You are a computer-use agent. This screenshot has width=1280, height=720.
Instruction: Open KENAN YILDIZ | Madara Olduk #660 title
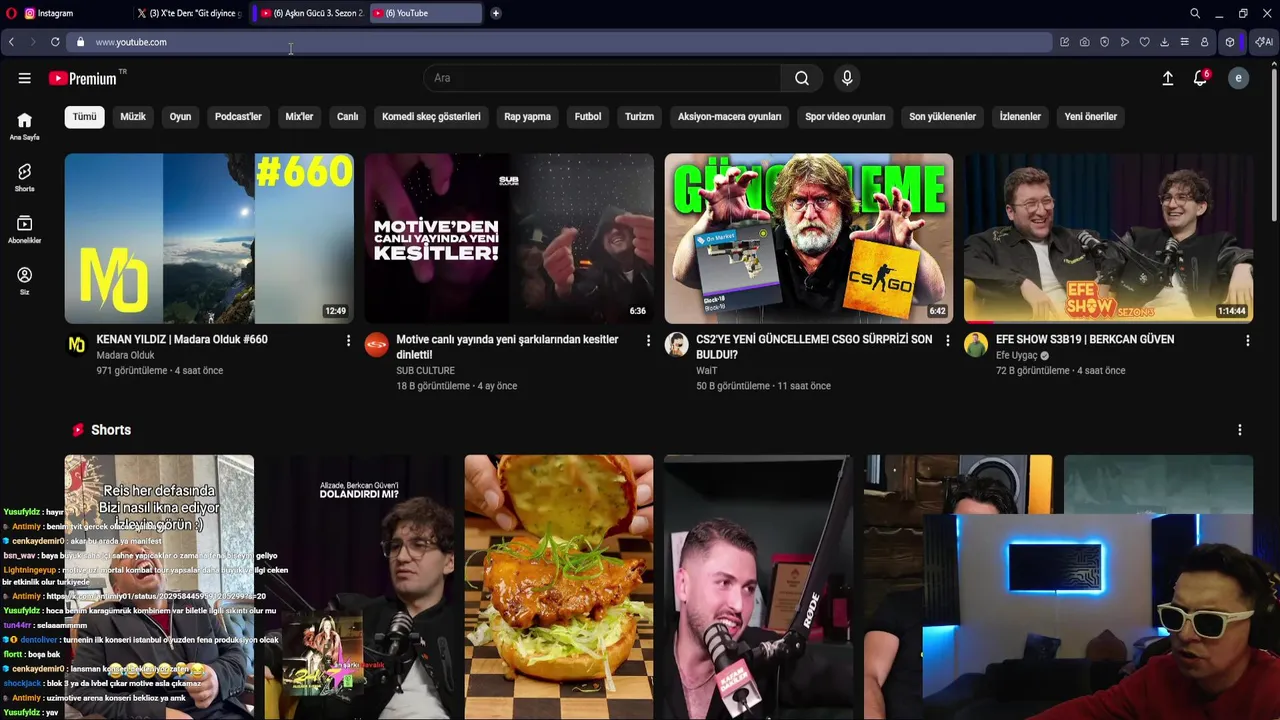182,340
